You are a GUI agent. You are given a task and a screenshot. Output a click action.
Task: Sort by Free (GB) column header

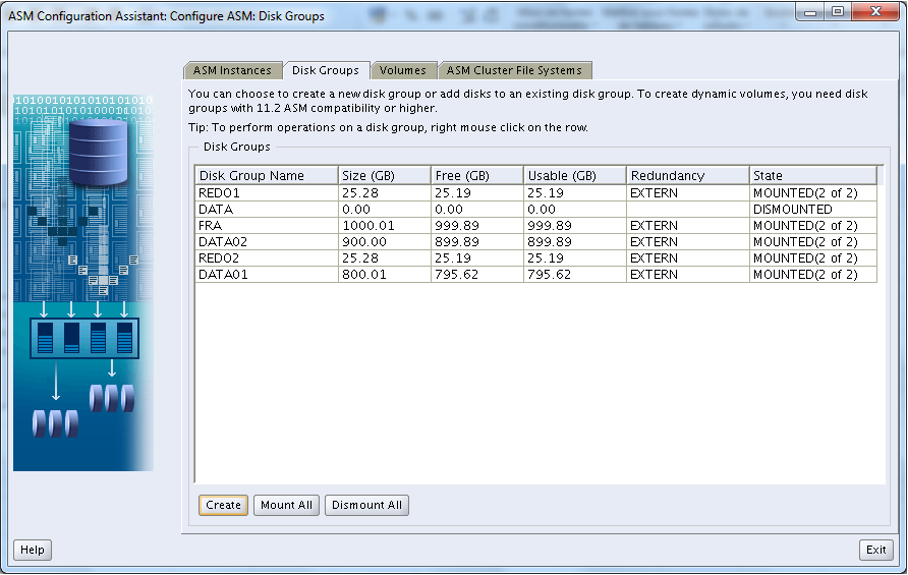[x=477, y=175]
